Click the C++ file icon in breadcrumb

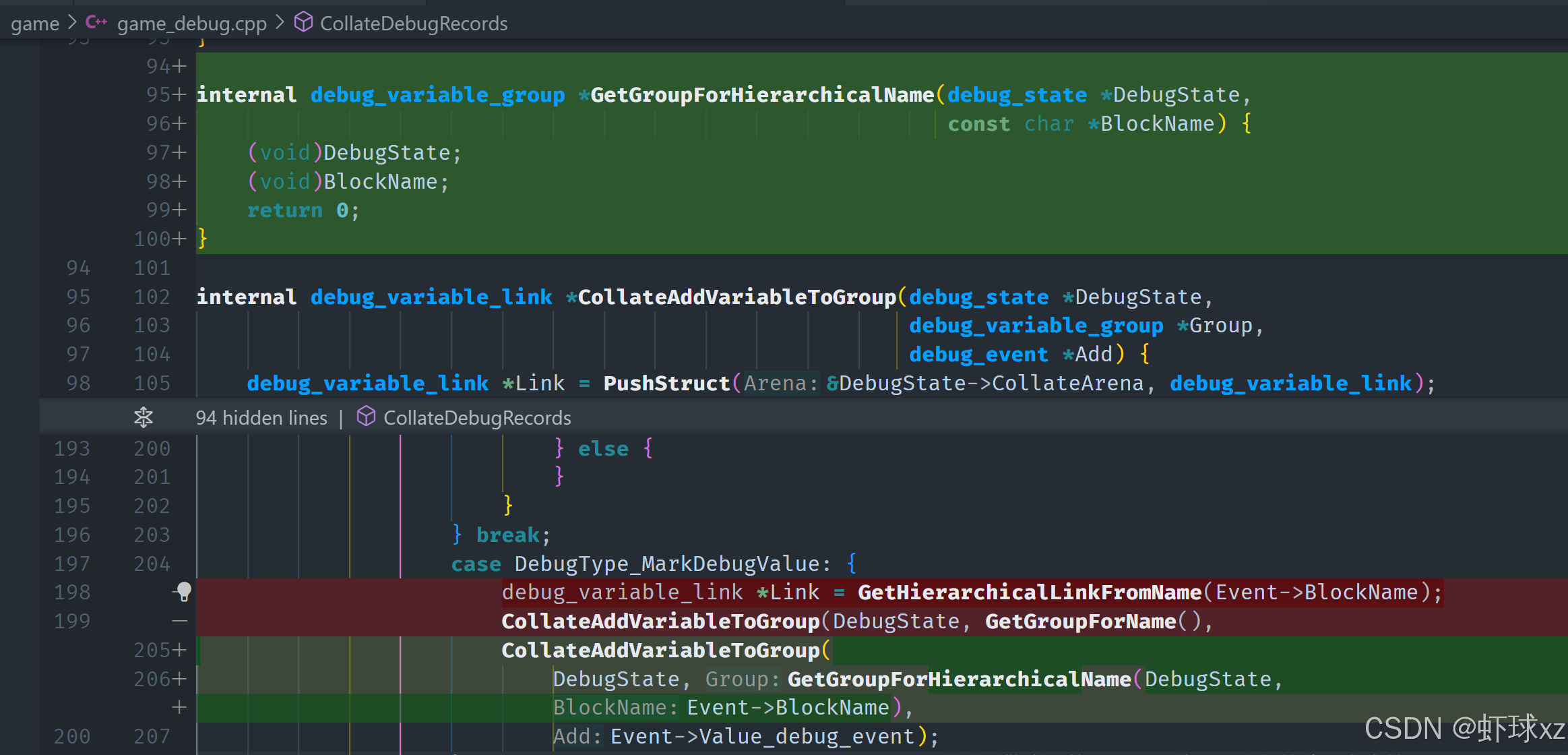[x=96, y=22]
